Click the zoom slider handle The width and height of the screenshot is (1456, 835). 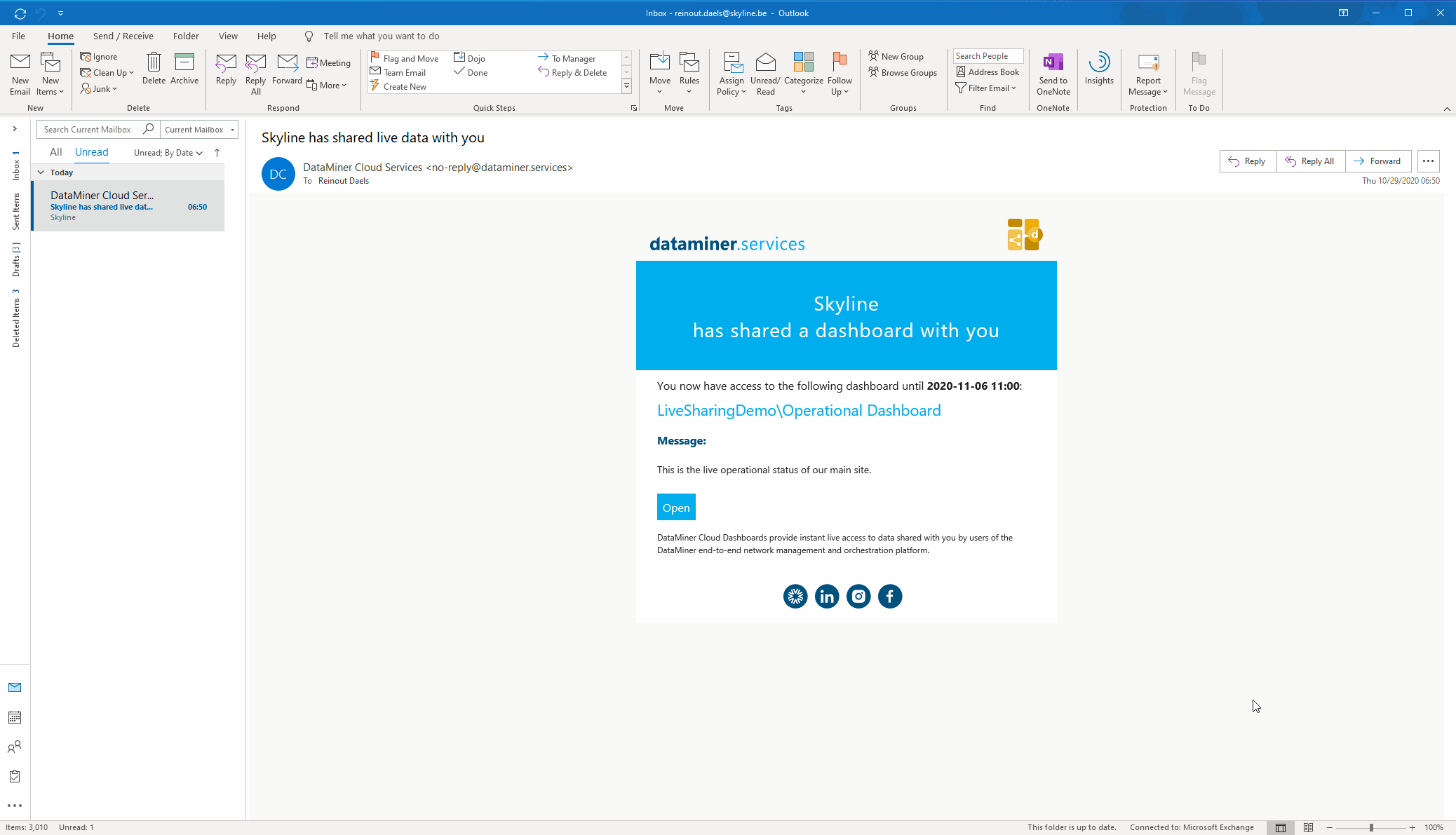[x=1371, y=828]
